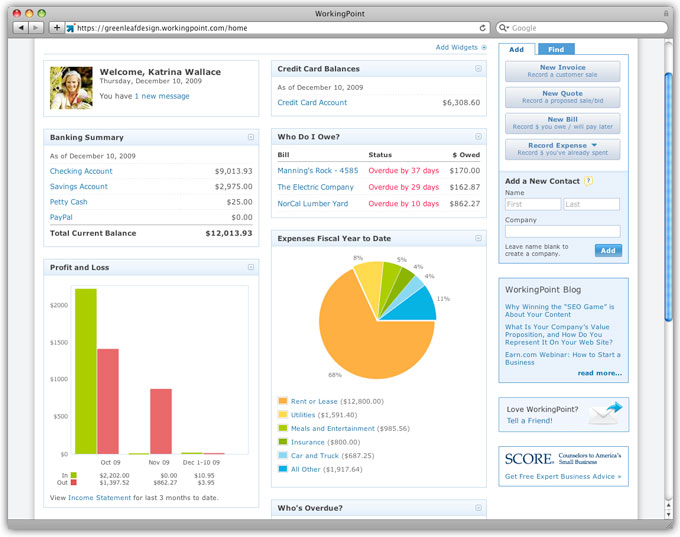Open the NorCal Lumber Yard bill
Viewport: 680px width, 537px height.
coord(313,203)
